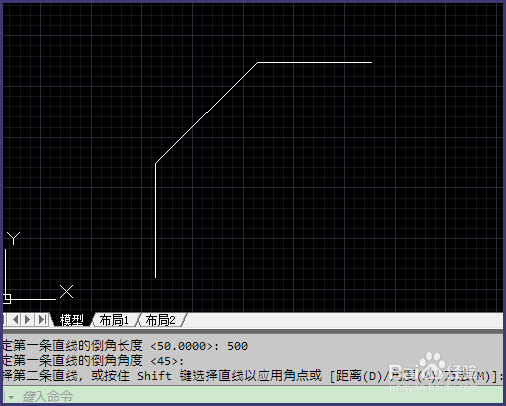Click the UCS origin square icon
The height and width of the screenshot is (406, 506).
[x=7, y=299]
